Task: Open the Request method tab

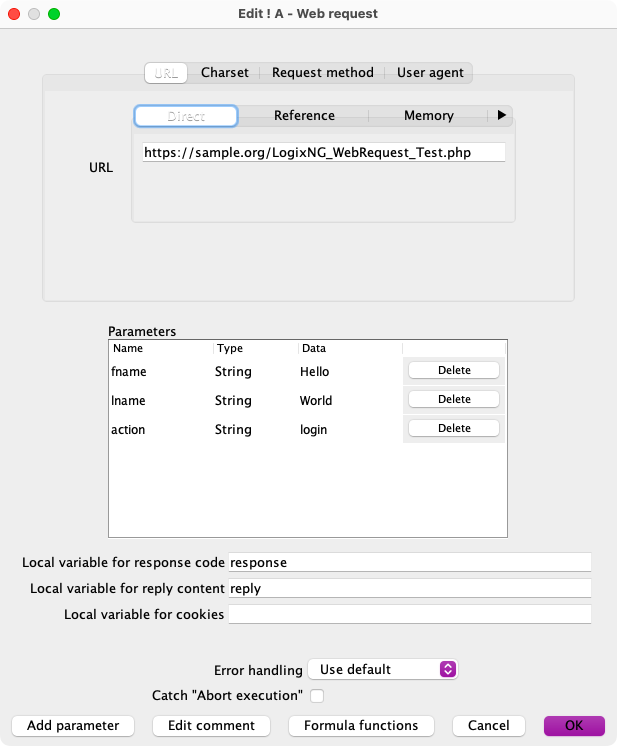Action: tap(322, 73)
